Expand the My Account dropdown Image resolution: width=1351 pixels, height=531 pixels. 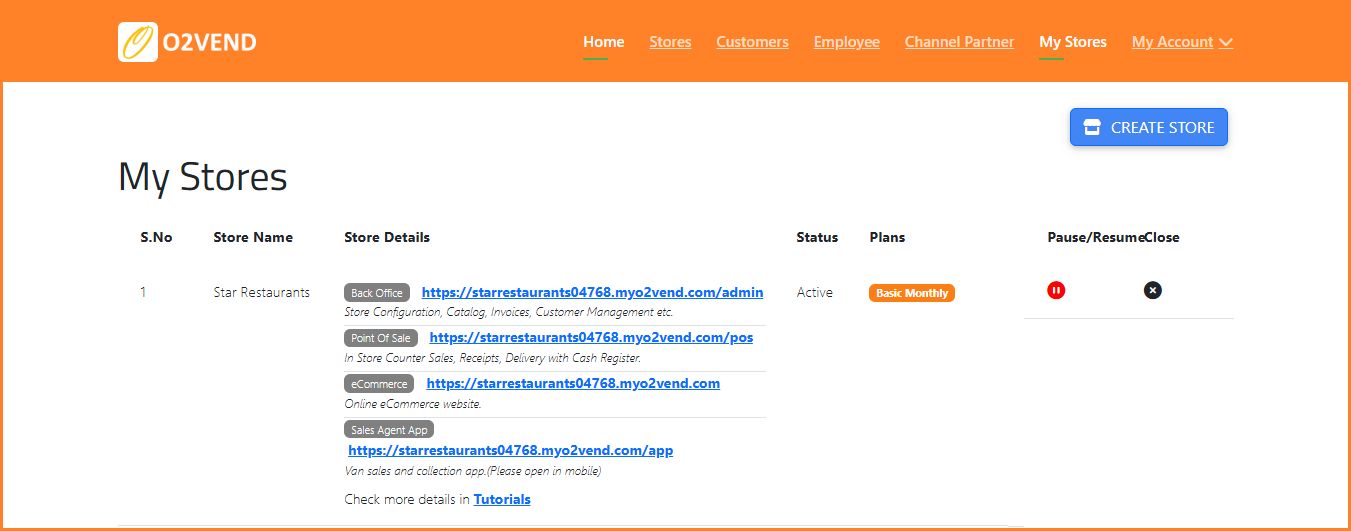tap(1182, 42)
